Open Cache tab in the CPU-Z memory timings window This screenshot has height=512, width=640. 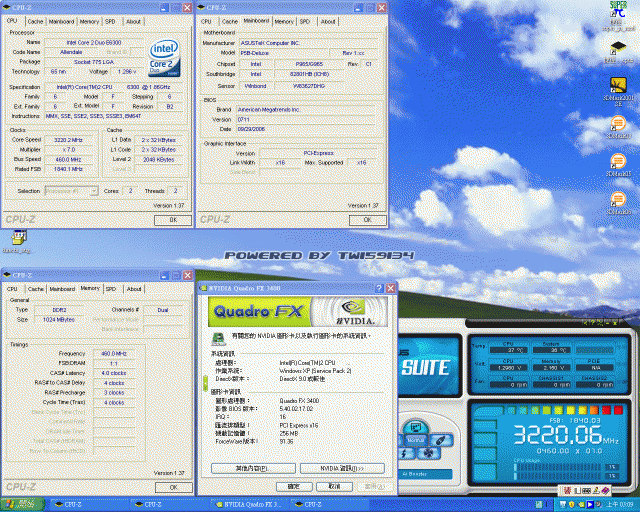coord(36,289)
